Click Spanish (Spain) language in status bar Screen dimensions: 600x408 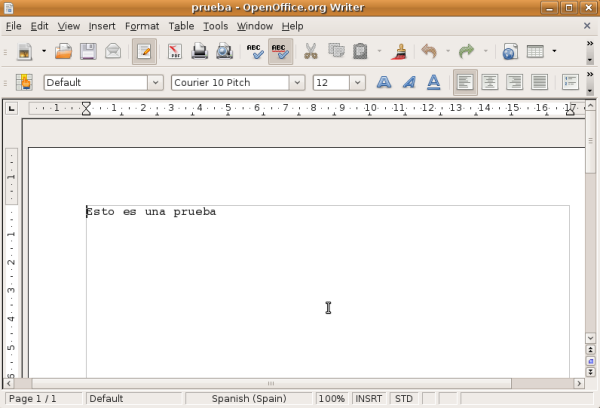[247, 398]
